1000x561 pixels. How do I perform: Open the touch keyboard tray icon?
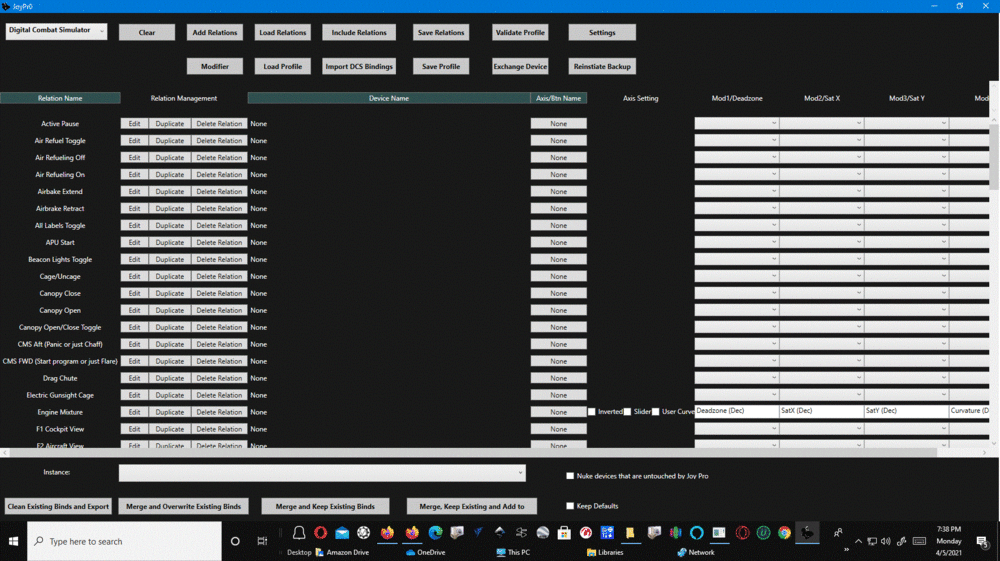tap(919, 541)
